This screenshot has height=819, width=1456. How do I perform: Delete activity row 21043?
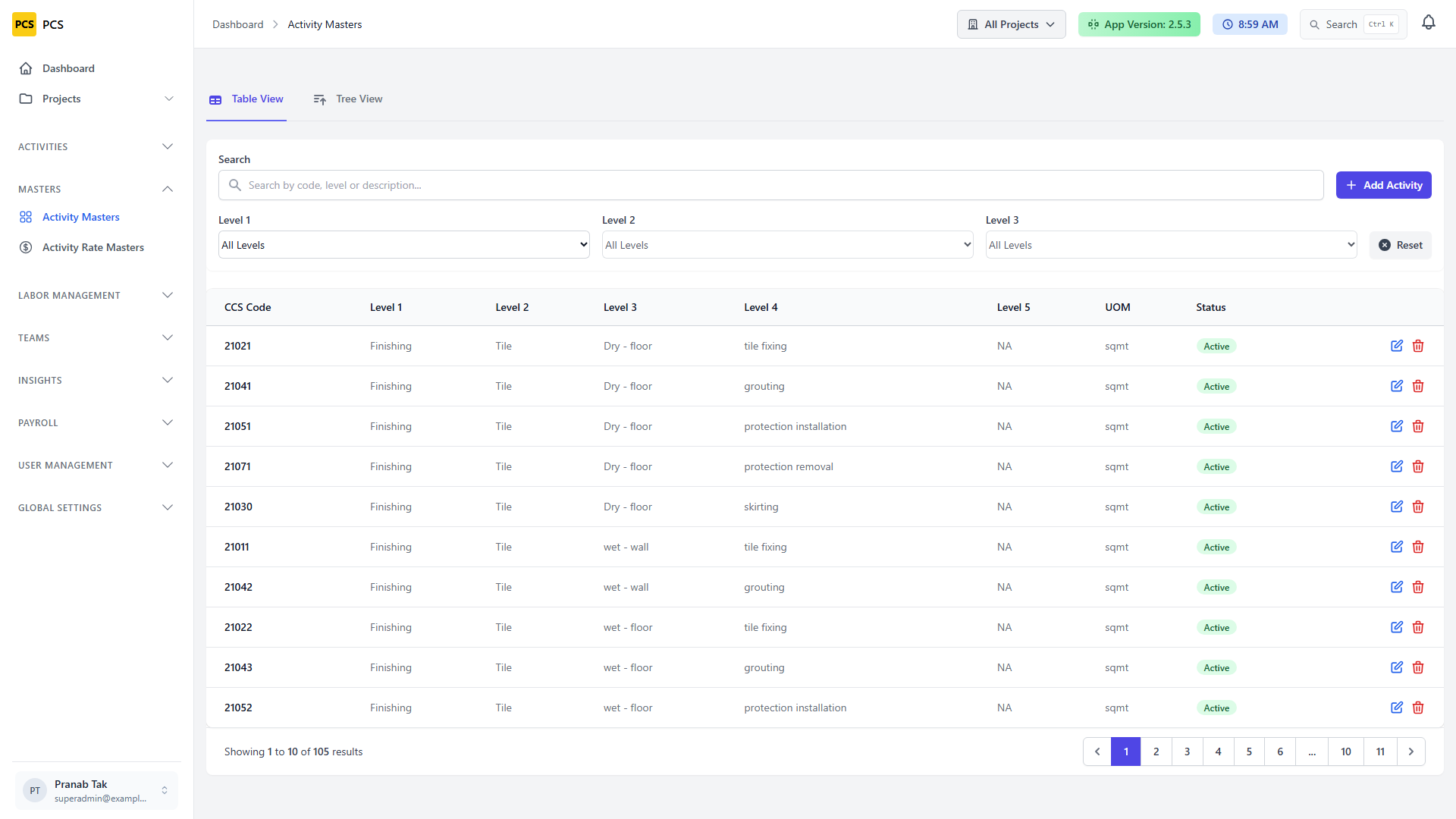tap(1418, 667)
